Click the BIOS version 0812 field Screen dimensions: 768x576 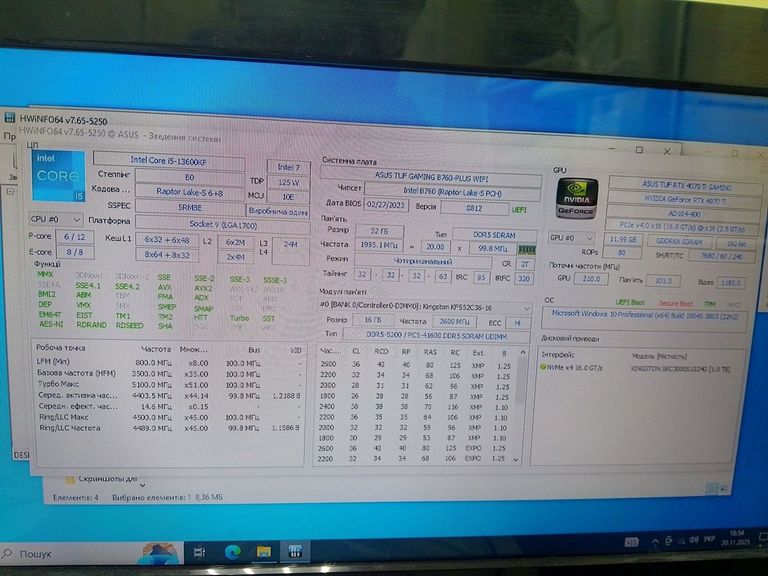(x=474, y=208)
